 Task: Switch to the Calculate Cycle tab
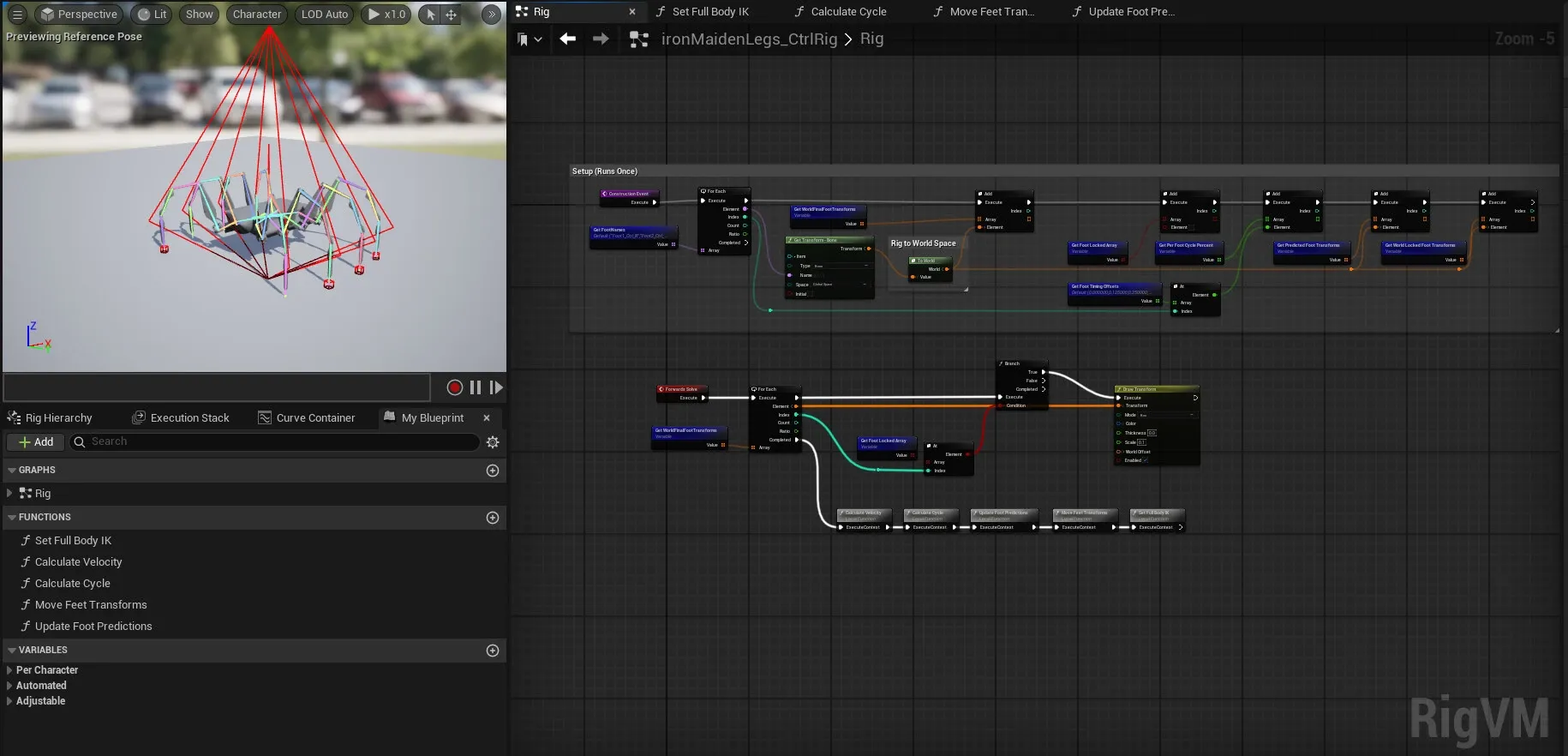pos(848,12)
